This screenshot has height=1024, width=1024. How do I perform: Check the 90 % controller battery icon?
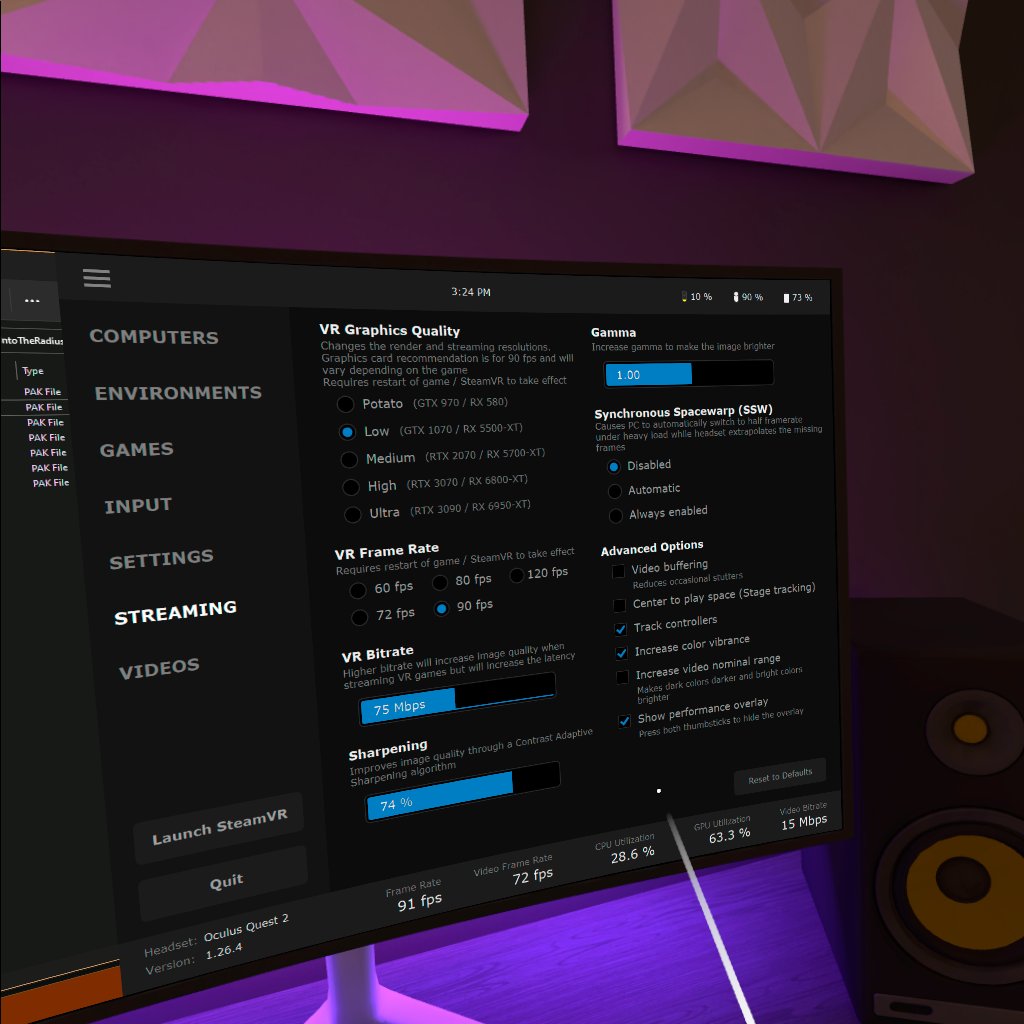tap(735, 297)
